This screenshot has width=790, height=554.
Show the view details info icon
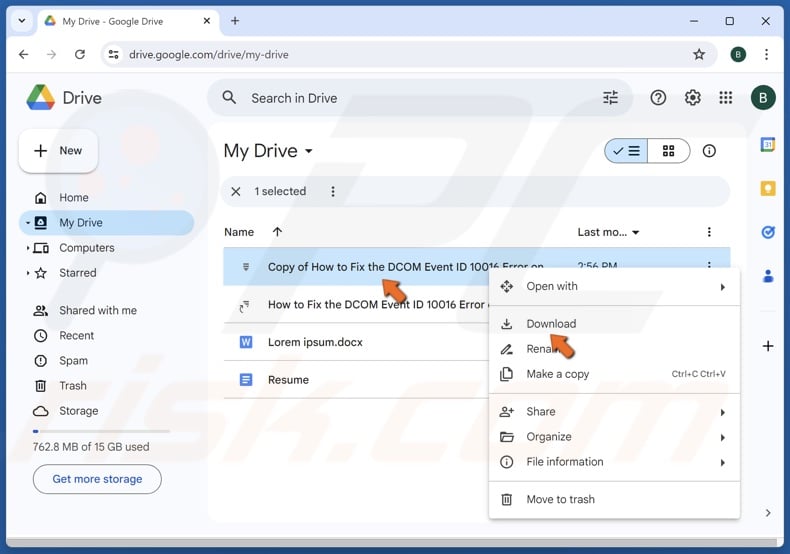(709, 151)
